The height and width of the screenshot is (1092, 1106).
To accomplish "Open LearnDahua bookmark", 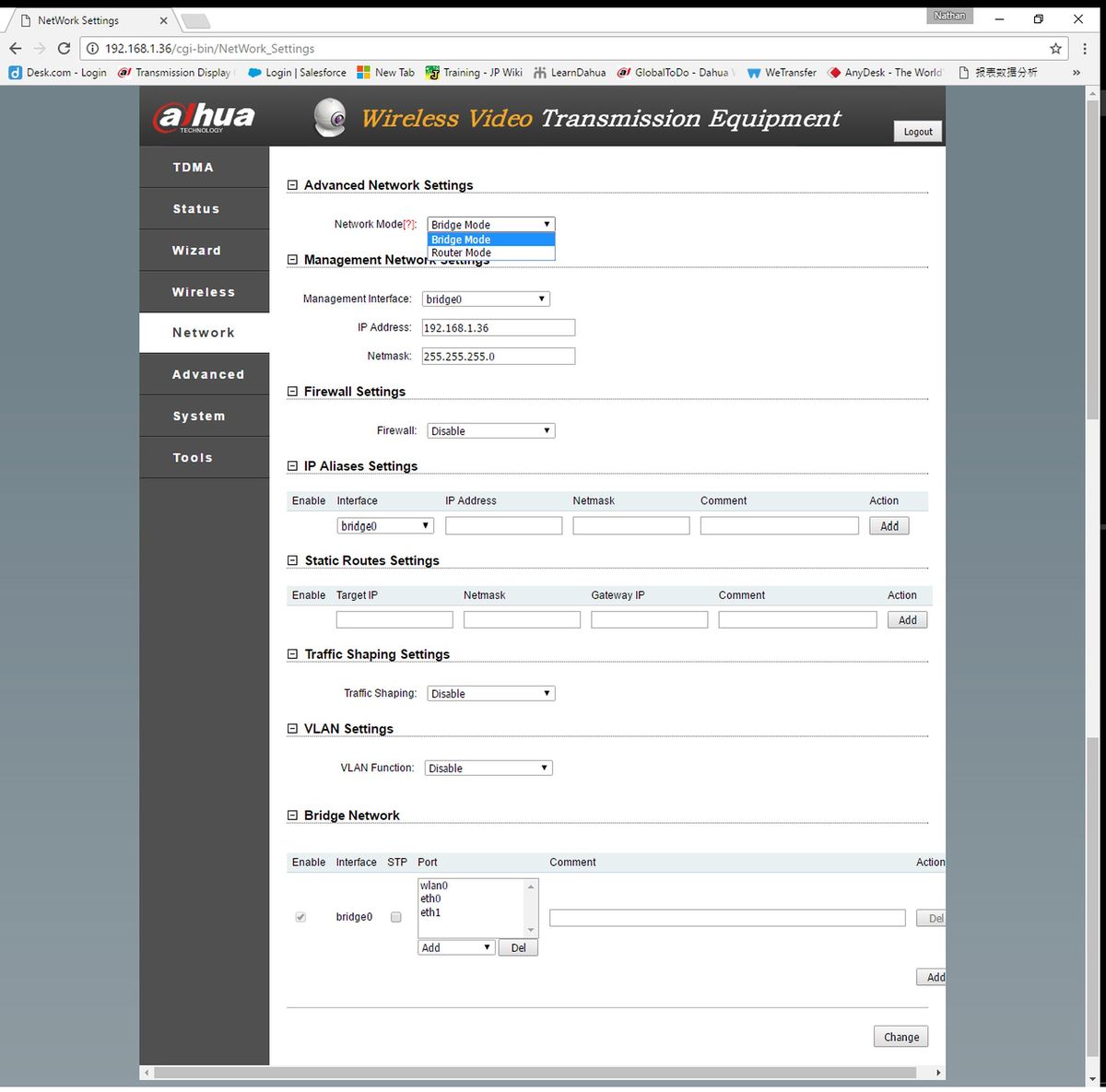I will pyautogui.click(x=570, y=73).
